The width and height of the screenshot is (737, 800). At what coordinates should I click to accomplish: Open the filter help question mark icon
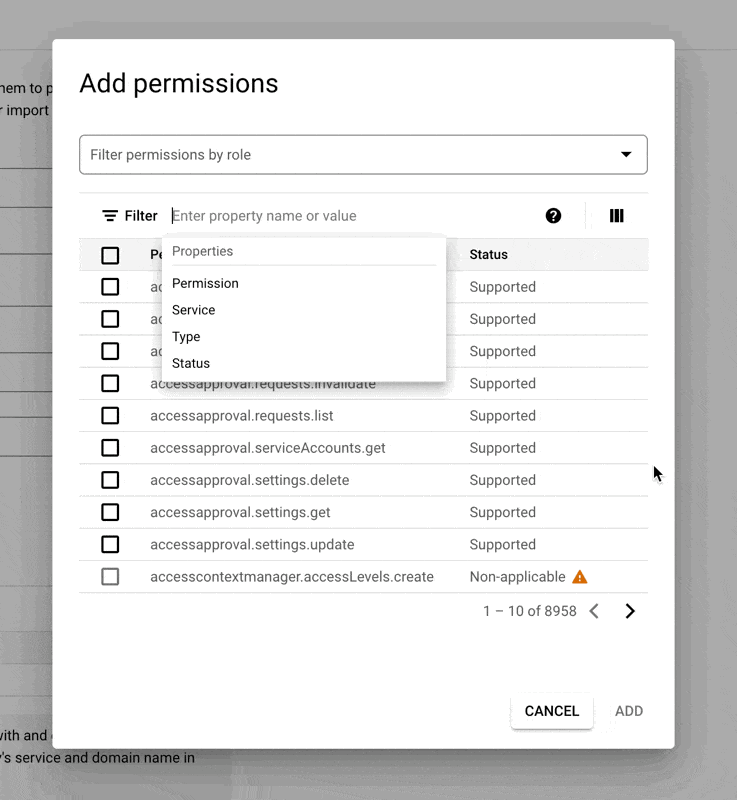point(553,216)
